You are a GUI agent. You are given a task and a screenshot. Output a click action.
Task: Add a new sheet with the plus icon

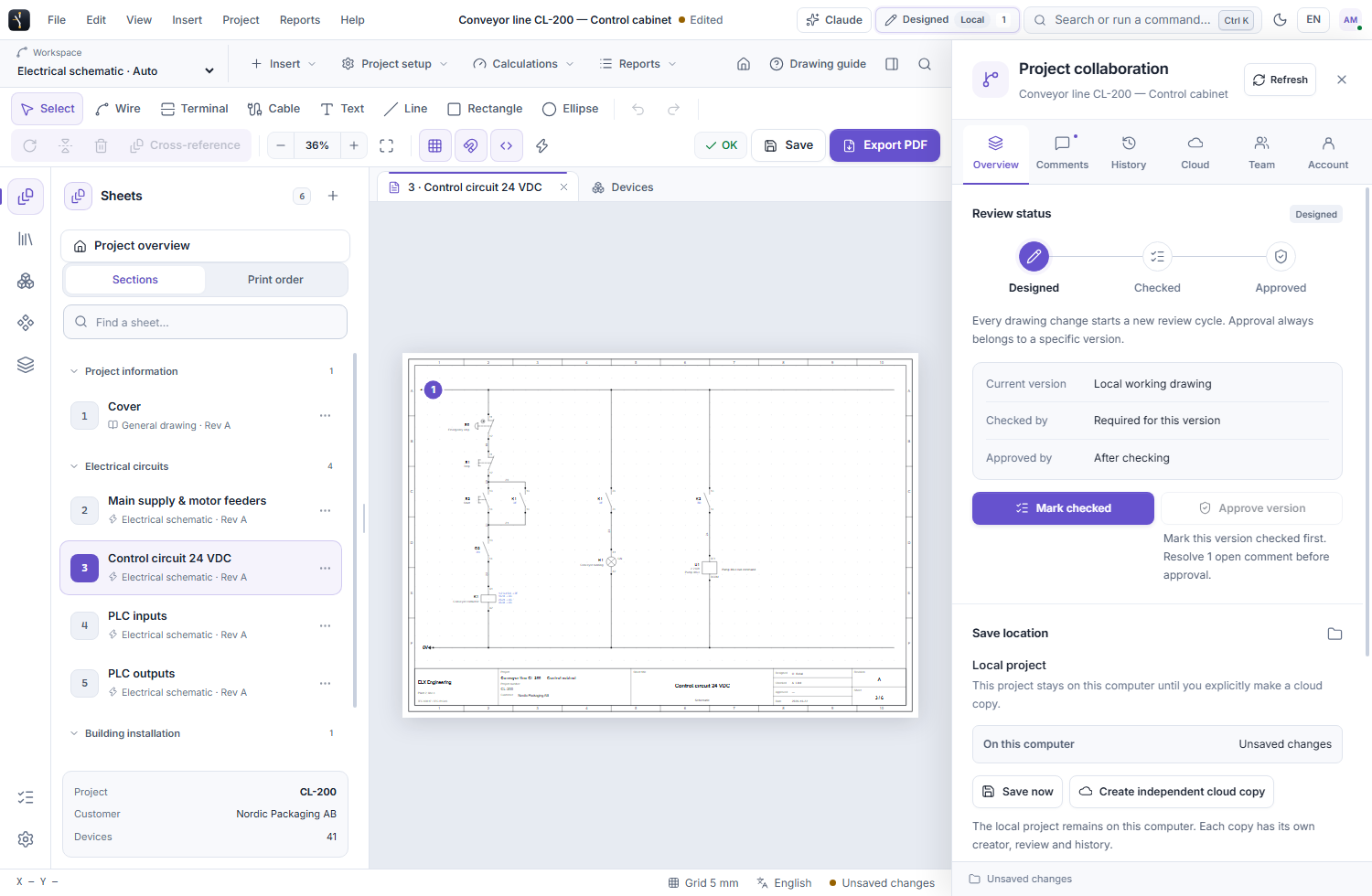pos(333,196)
